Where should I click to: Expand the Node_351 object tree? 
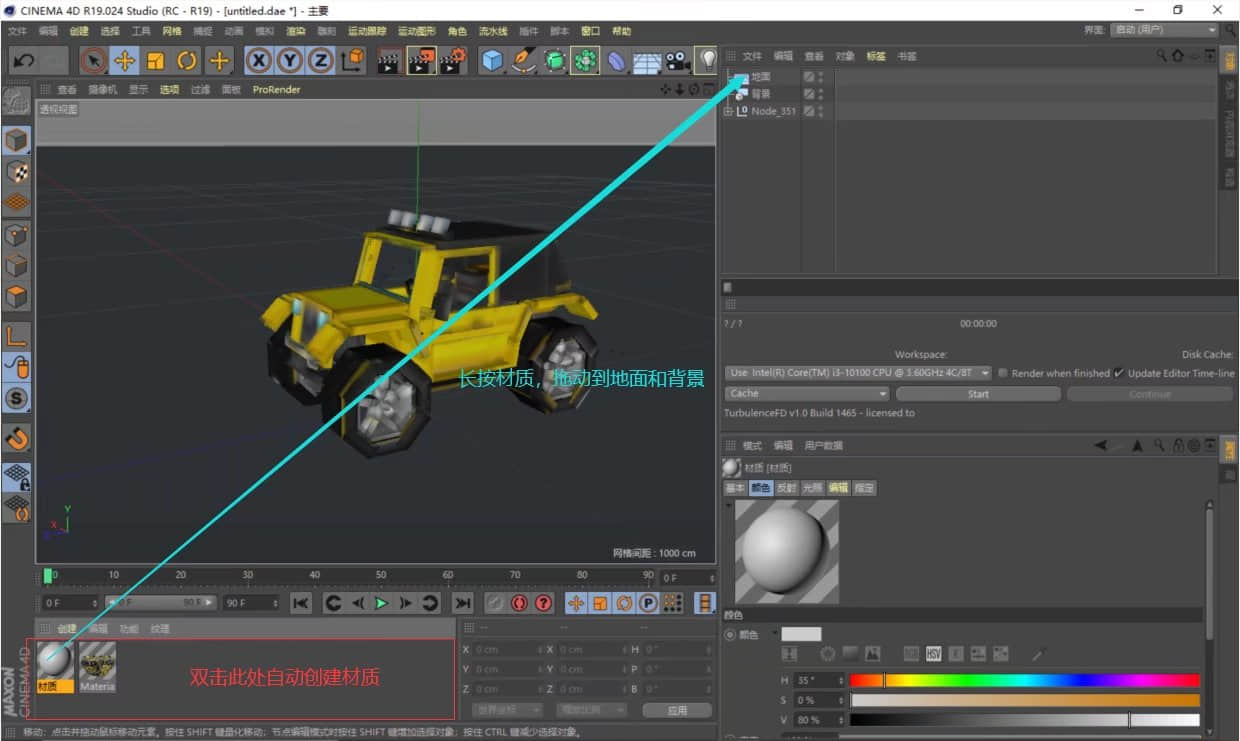728,111
